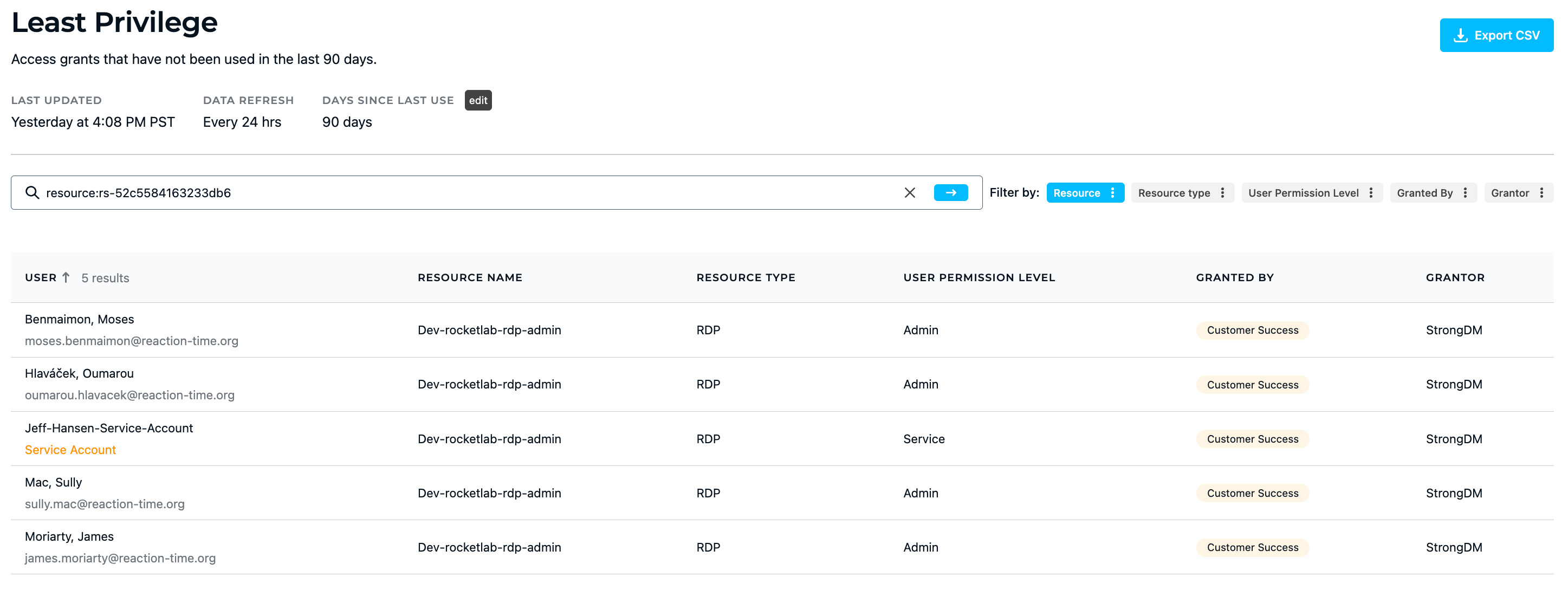Click Customer Success tag for Mac, Sully
Viewport: 1568px width, 609px height.
coord(1252,493)
